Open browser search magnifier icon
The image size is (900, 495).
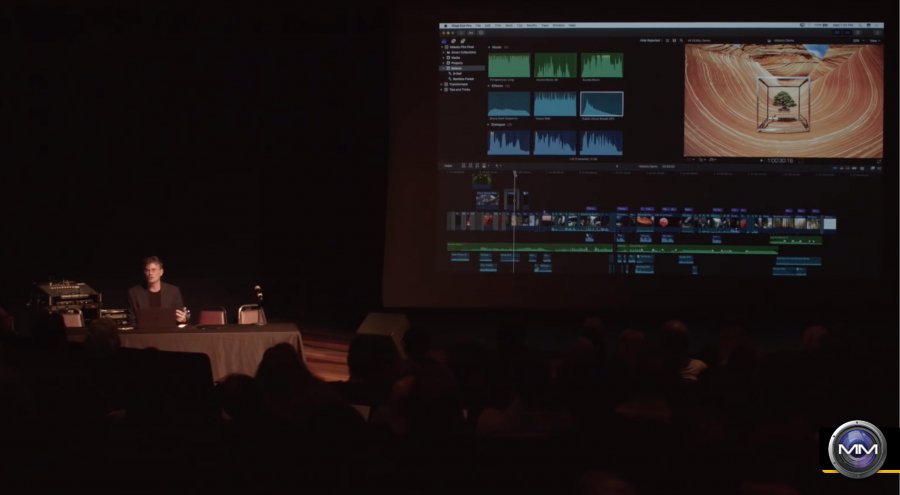(681, 41)
